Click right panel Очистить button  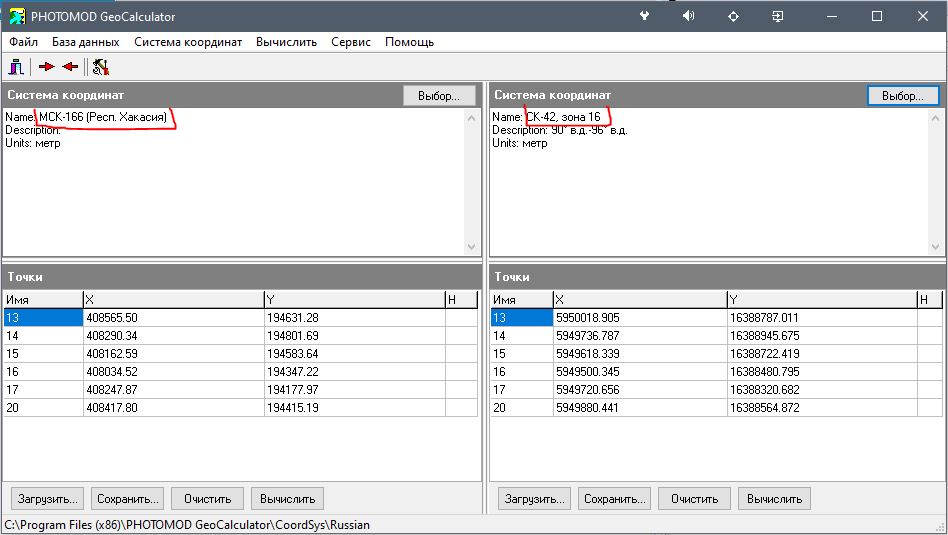[x=694, y=499]
